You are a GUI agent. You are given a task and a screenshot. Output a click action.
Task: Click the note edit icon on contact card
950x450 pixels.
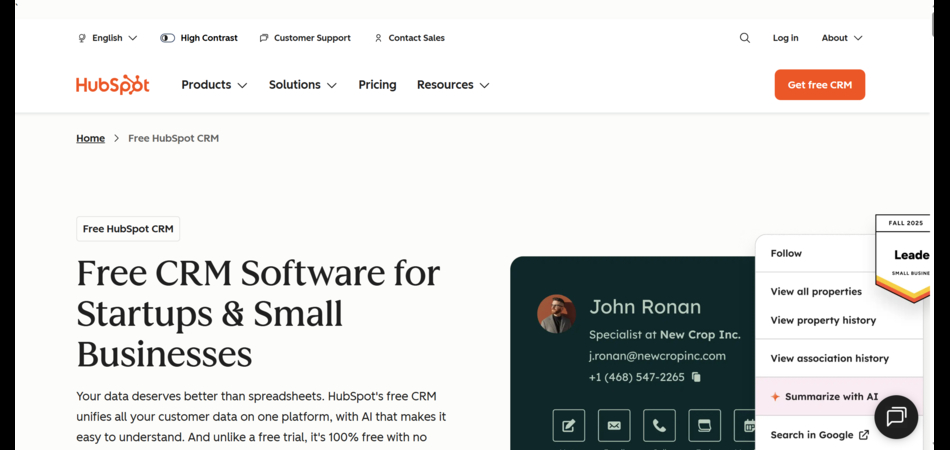[x=569, y=425]
